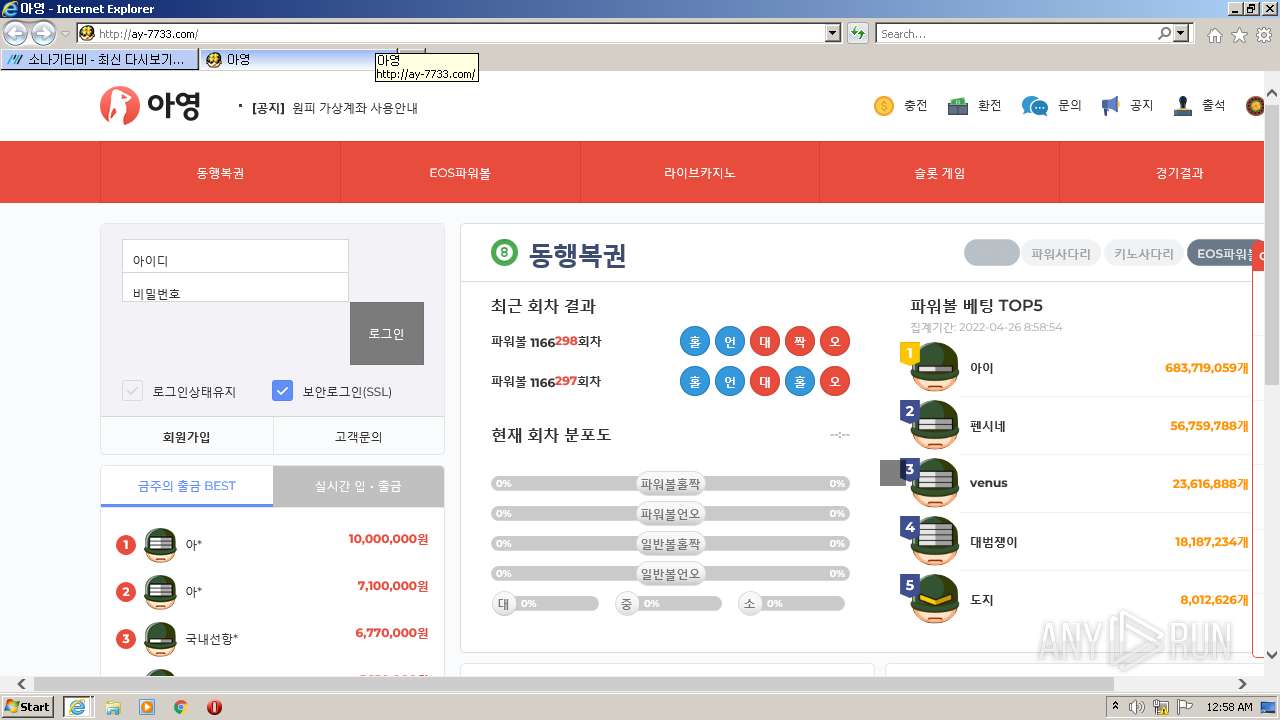Click the rank 4 대범쟁이 avatar
Screen dimensions: 1280x720
[x=935, y=542]
